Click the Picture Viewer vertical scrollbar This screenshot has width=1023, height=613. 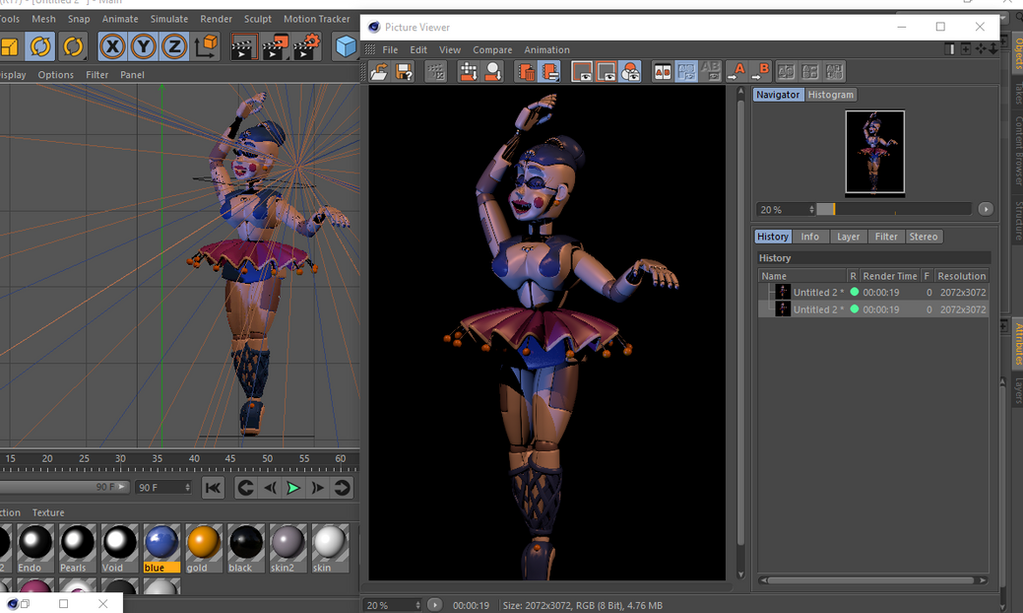741,333
